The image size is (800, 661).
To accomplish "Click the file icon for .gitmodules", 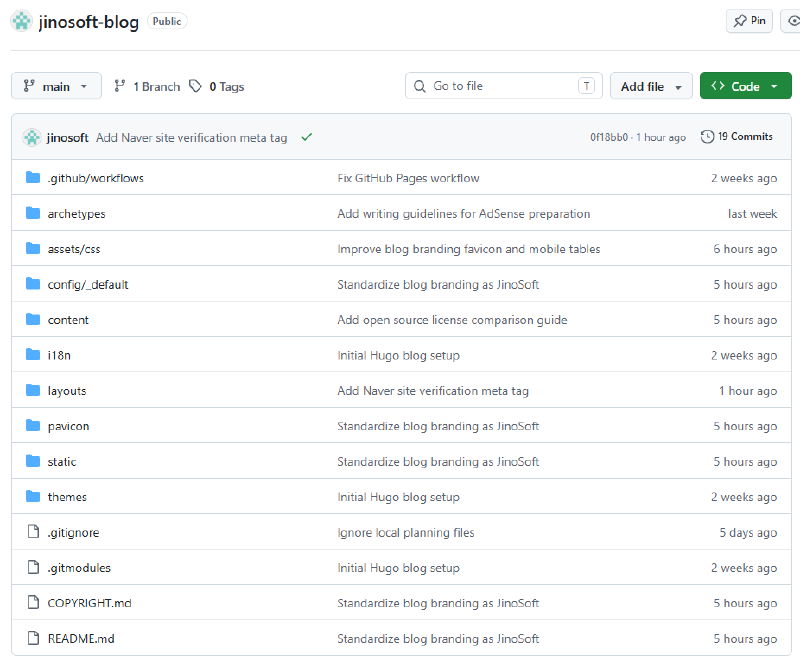I will pyautogui.click(x=33, y=567).
